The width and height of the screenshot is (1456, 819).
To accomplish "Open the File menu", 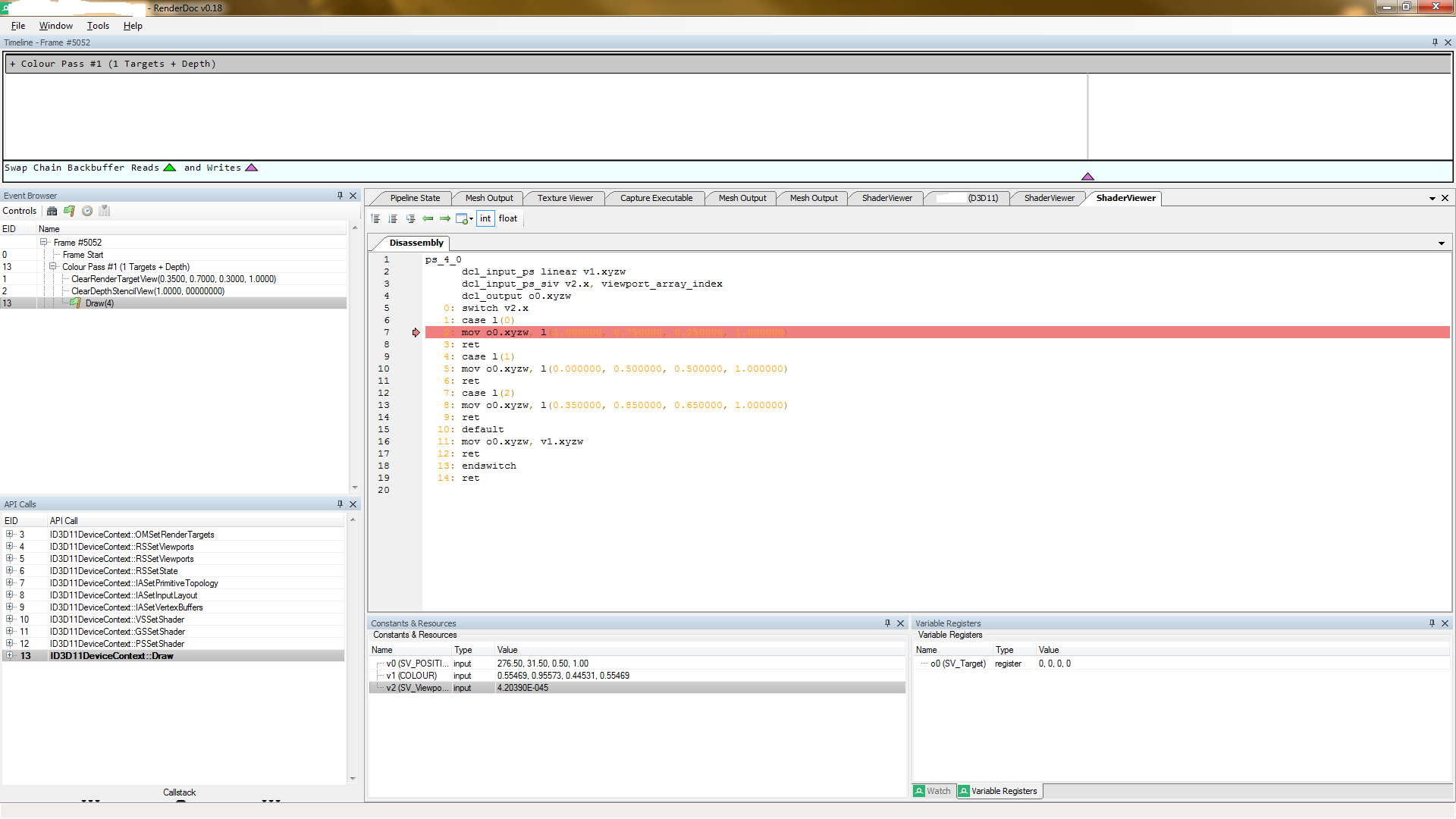I will (18, 26).
